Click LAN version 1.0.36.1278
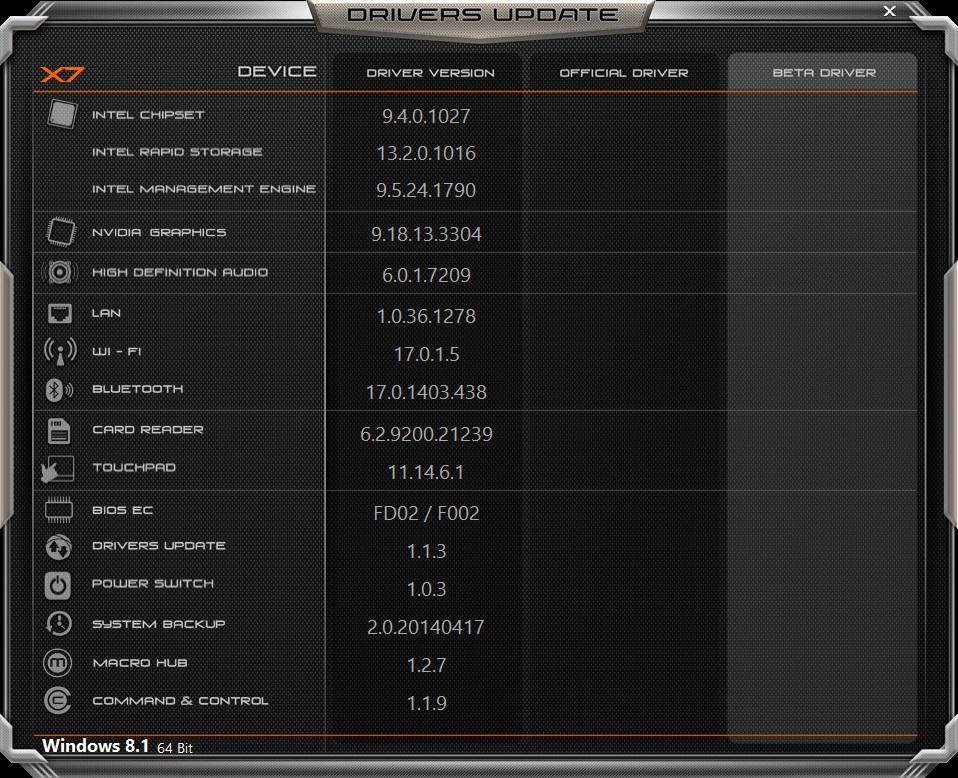This screenshot has width=958, height=778. click(x=426, y=316)
